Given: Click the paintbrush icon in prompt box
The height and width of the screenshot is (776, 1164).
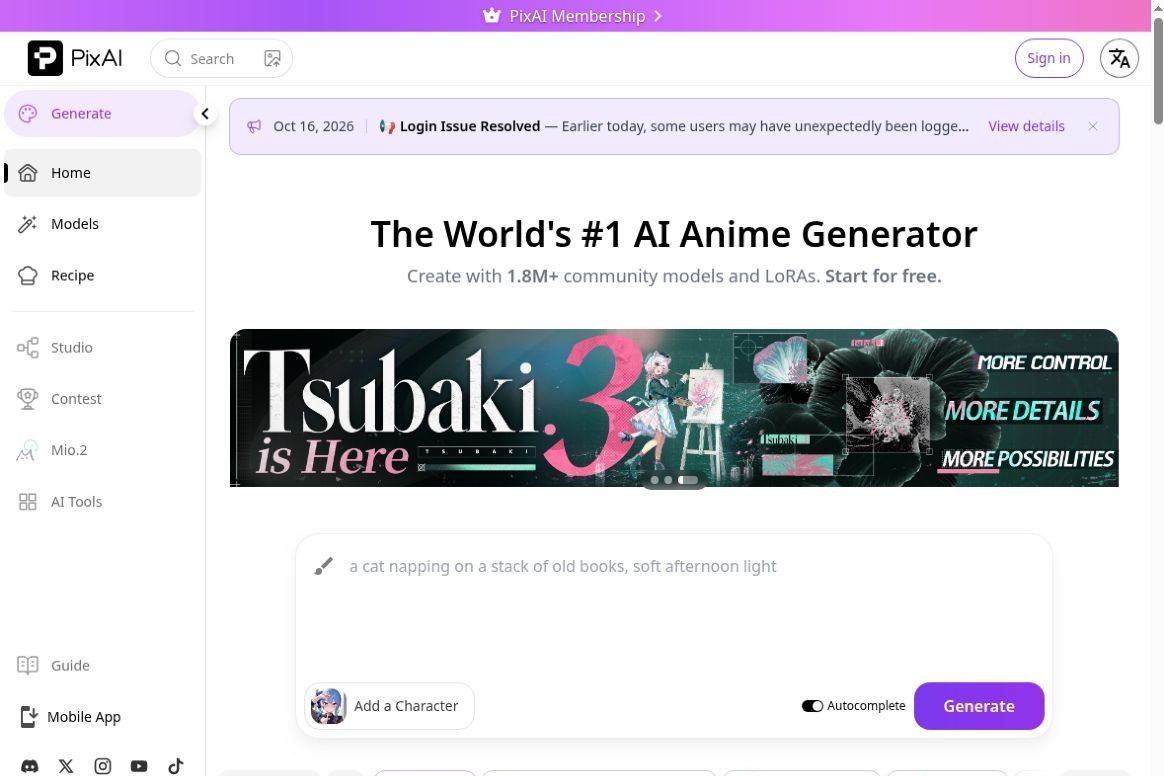Looking at the screenshot, I should 324,567.
